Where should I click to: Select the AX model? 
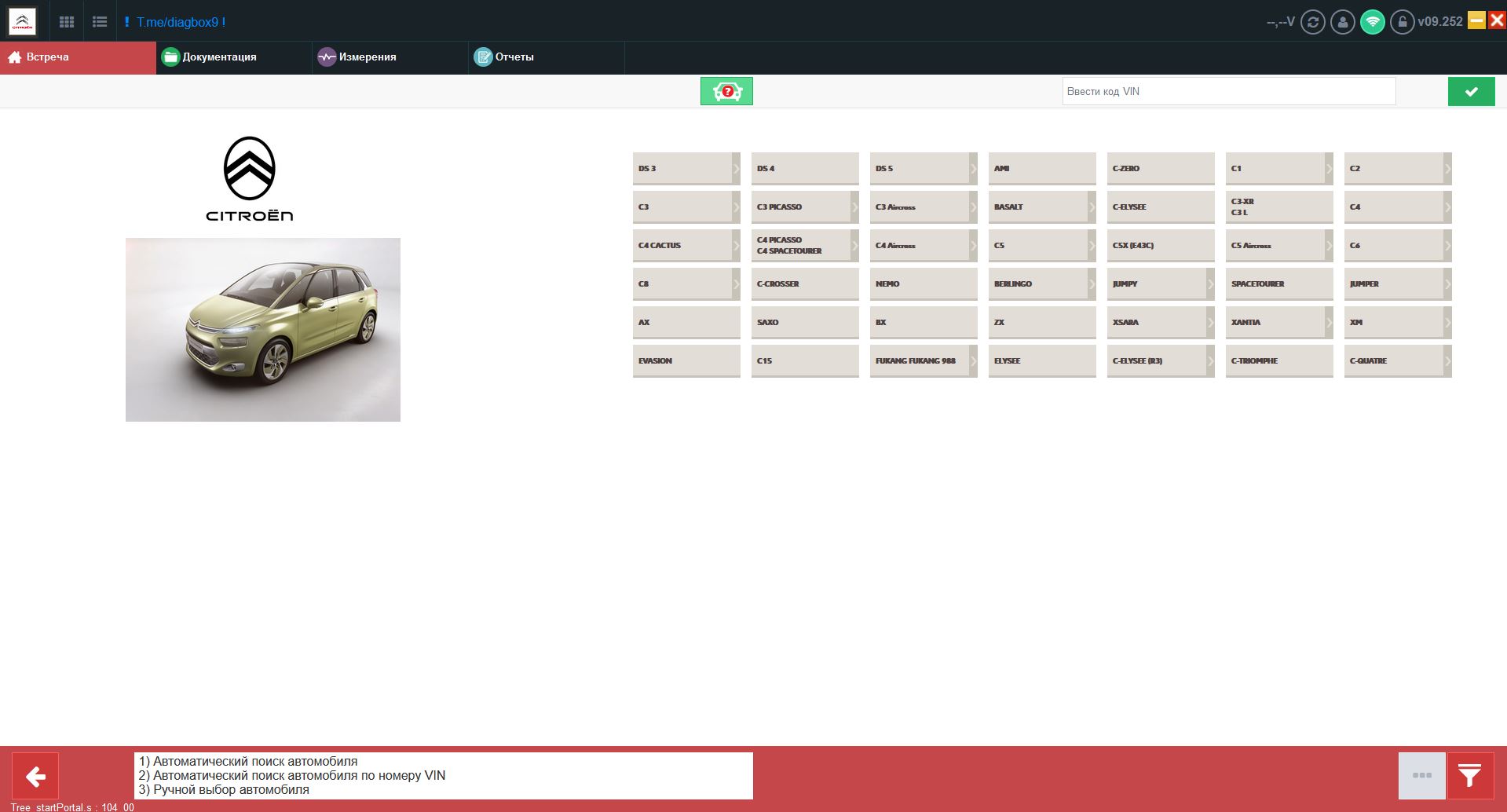tap(686, 322)
